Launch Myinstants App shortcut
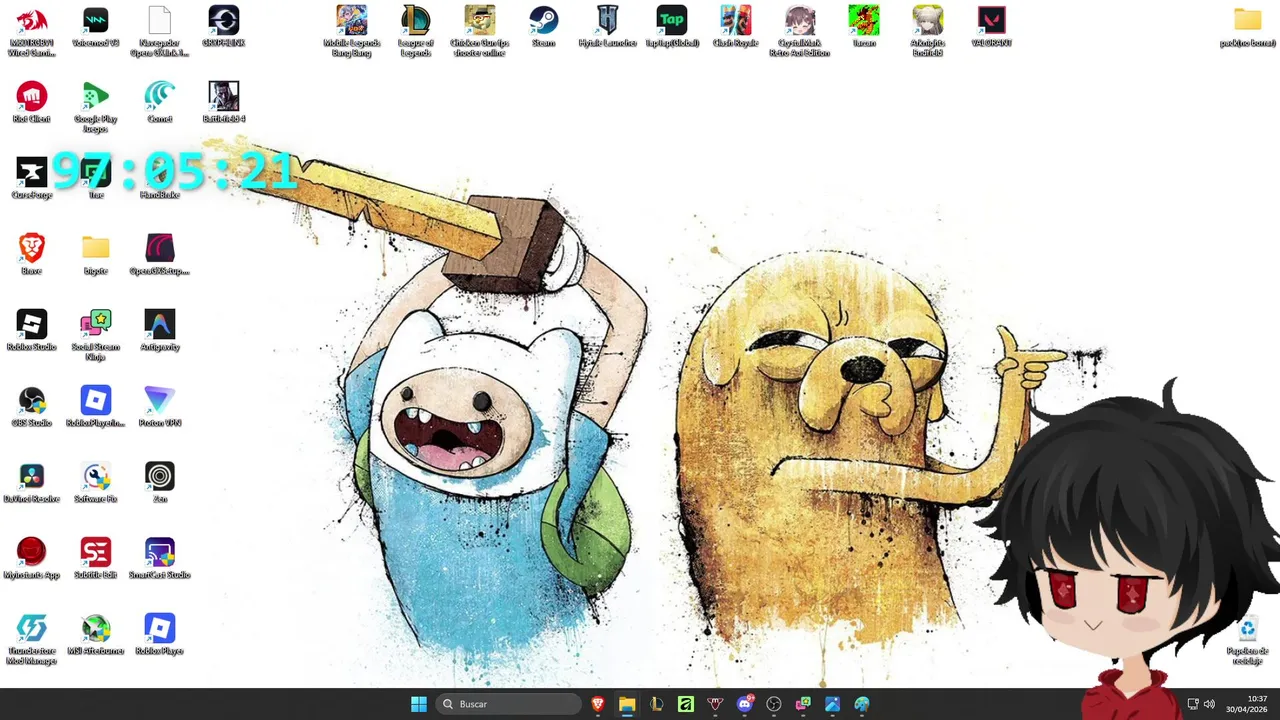The image size is (1280, 720). (31, 560)
